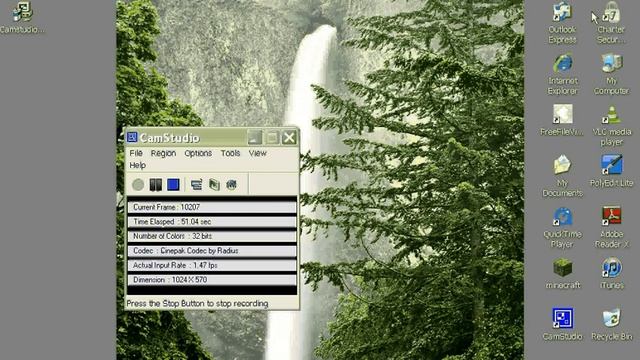
Task: Toggle view icon in CamStudio toolbar
Action: click(196, 185)
